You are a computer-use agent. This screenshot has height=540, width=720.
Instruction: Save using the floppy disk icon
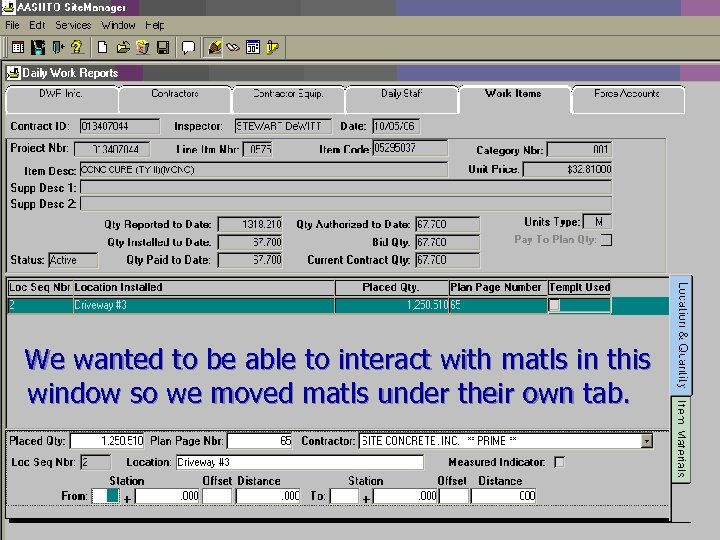point(163,47)
